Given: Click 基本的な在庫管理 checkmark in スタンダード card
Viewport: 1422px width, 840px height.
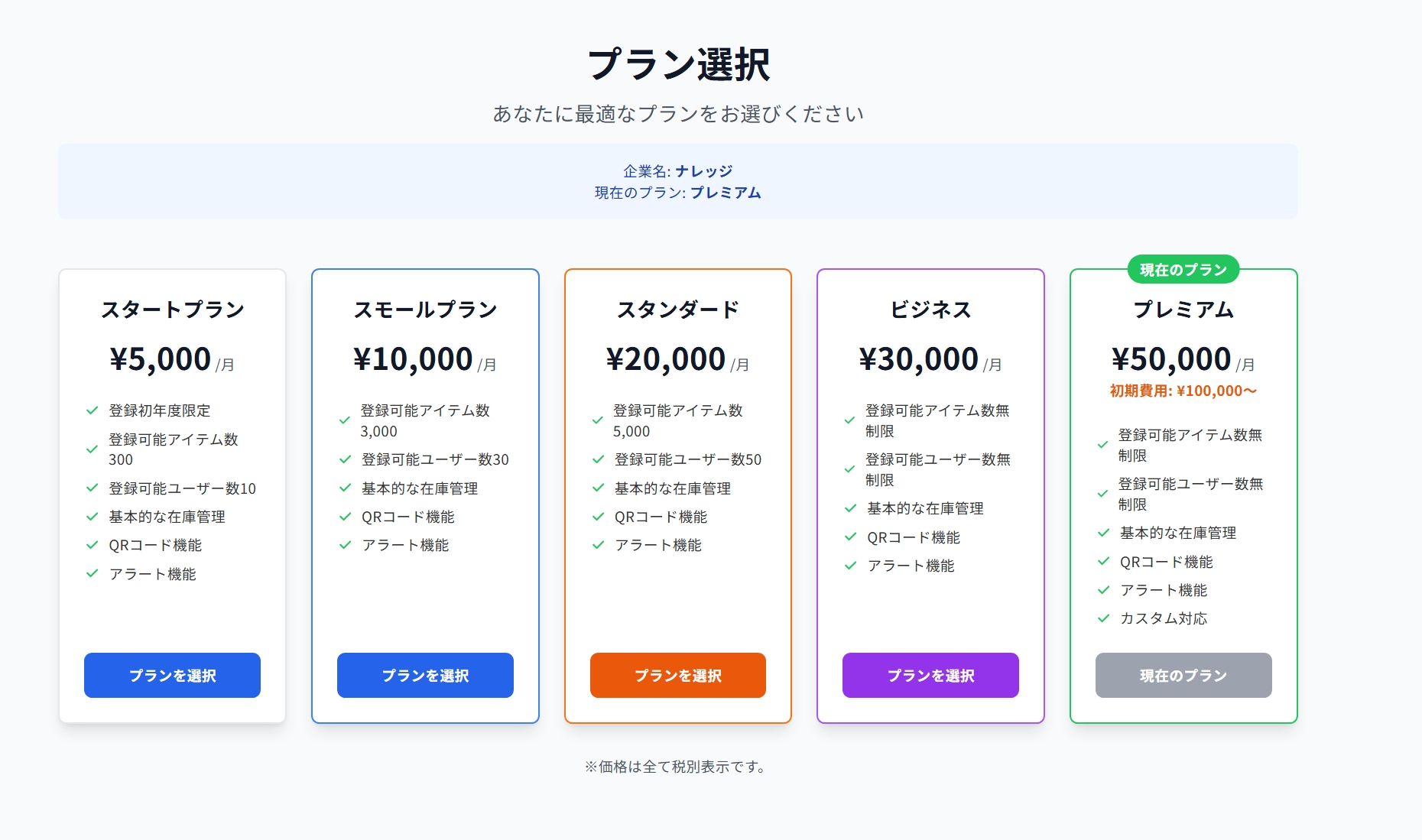Looking at the screenshot, I should click(598, 488).
